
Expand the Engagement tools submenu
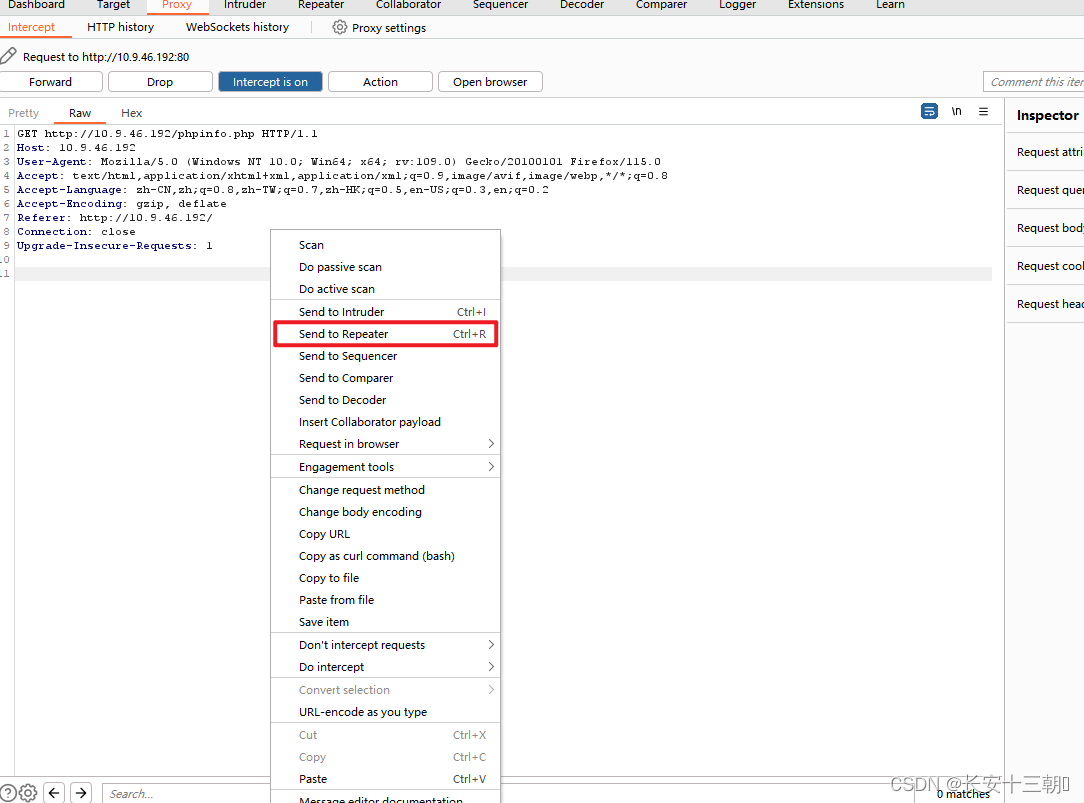pyautogui.click(x=346, y=466)
